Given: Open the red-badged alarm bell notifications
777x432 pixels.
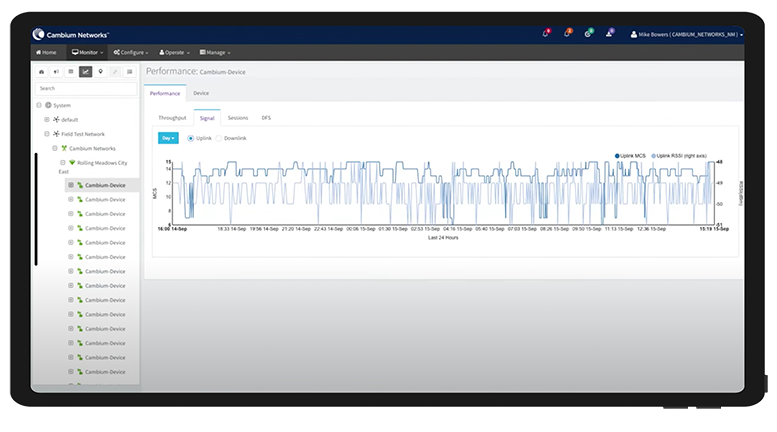Looking at the screenshot, I should (545, 34).
